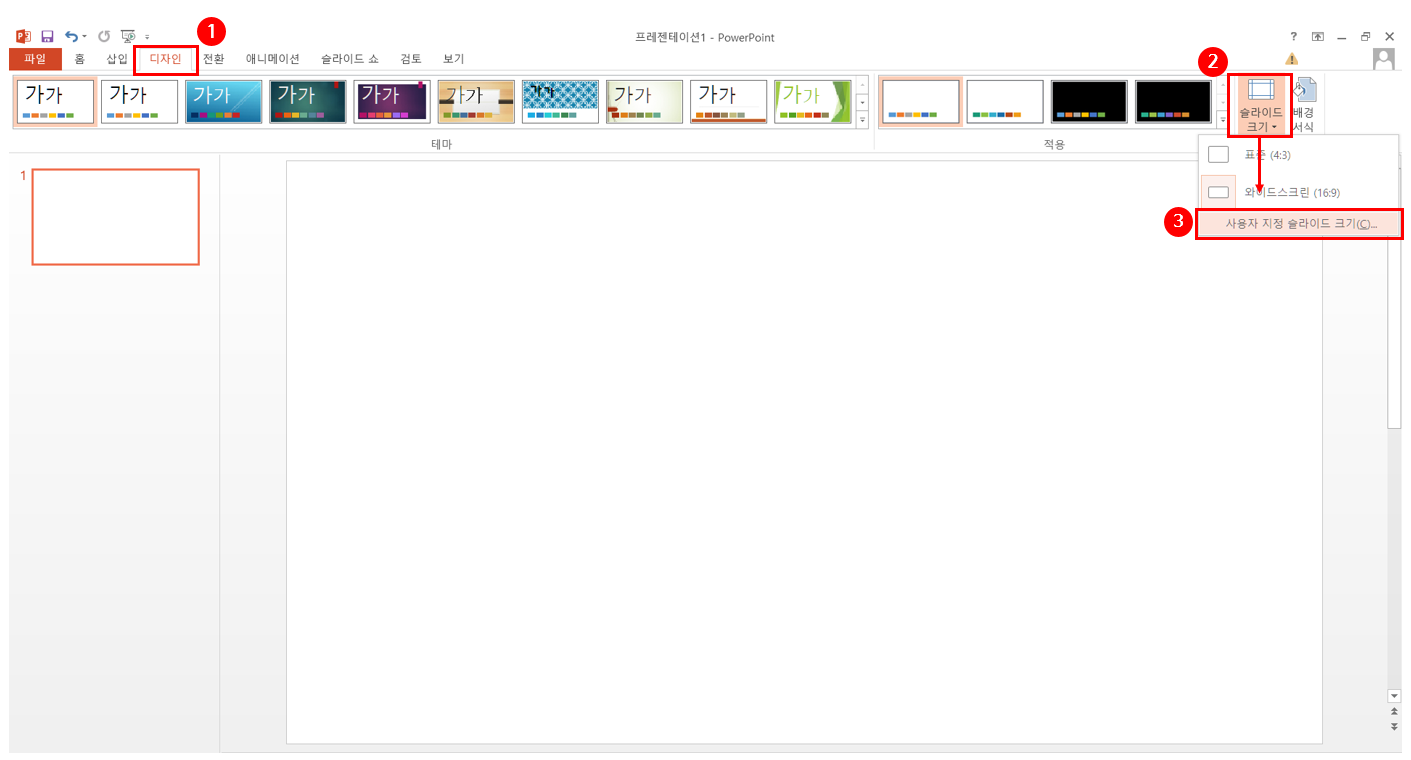1411x760 pixels.
Task: Click the 배경 서식 (Format Background) icon
Action: pos(1304,105)
